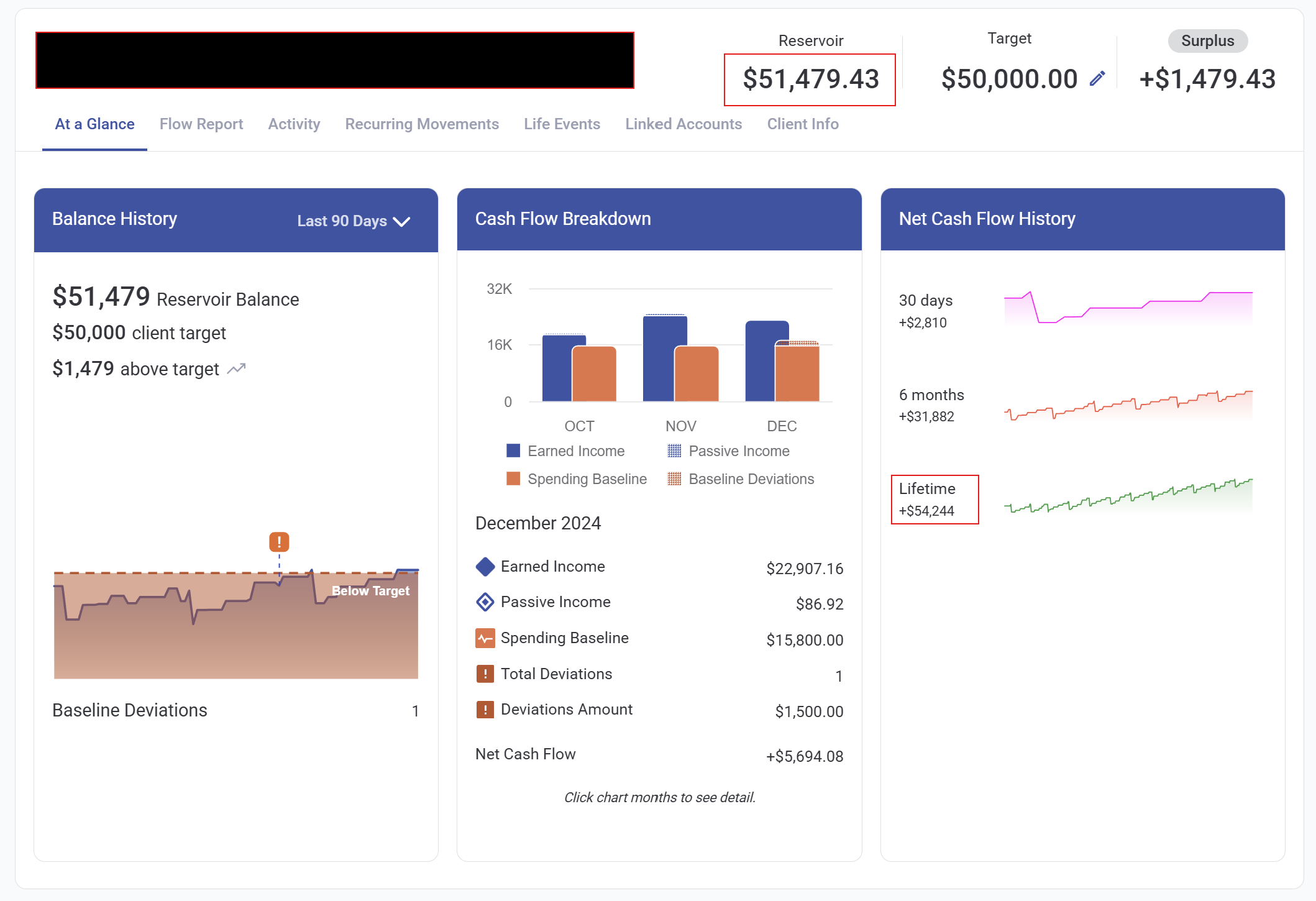Click the Baseline Deviations row in Balance History
Viewport: 1316px width, 901px height.
click(x=235, y=710)
